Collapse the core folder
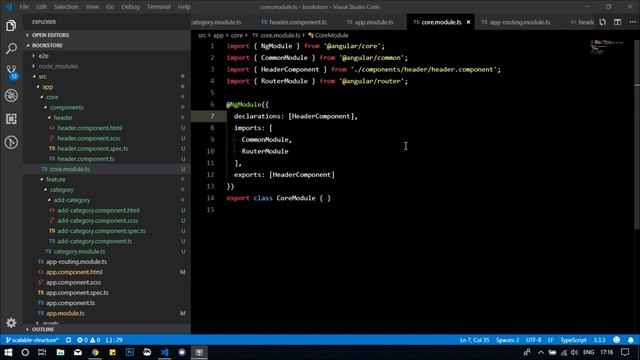The height and width of the screenshot is (360, 640). (x=52, y=97)
